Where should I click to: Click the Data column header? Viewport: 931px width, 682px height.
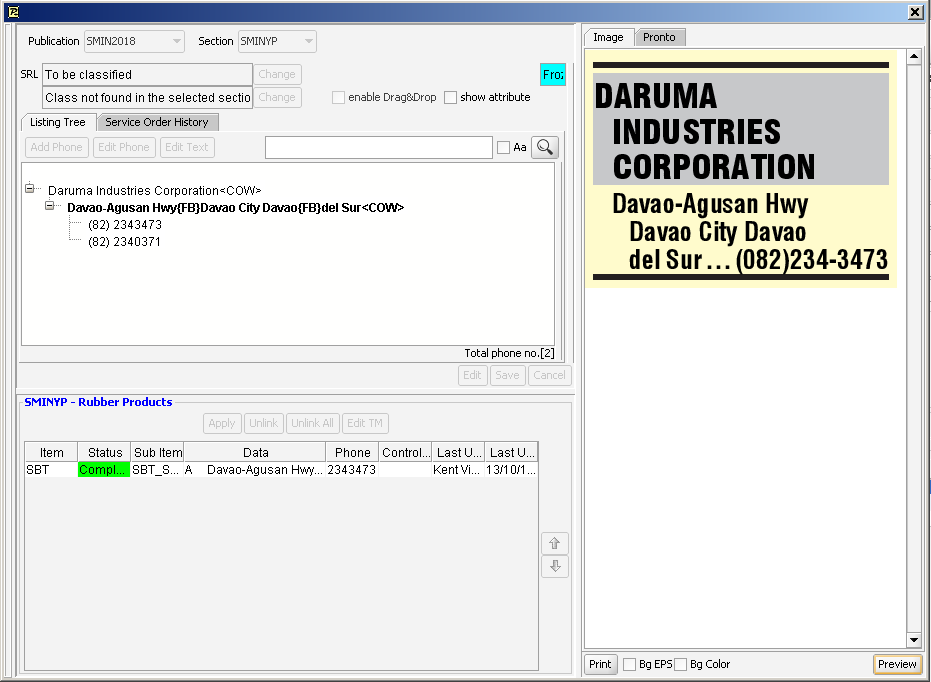(x=255, y=453)
